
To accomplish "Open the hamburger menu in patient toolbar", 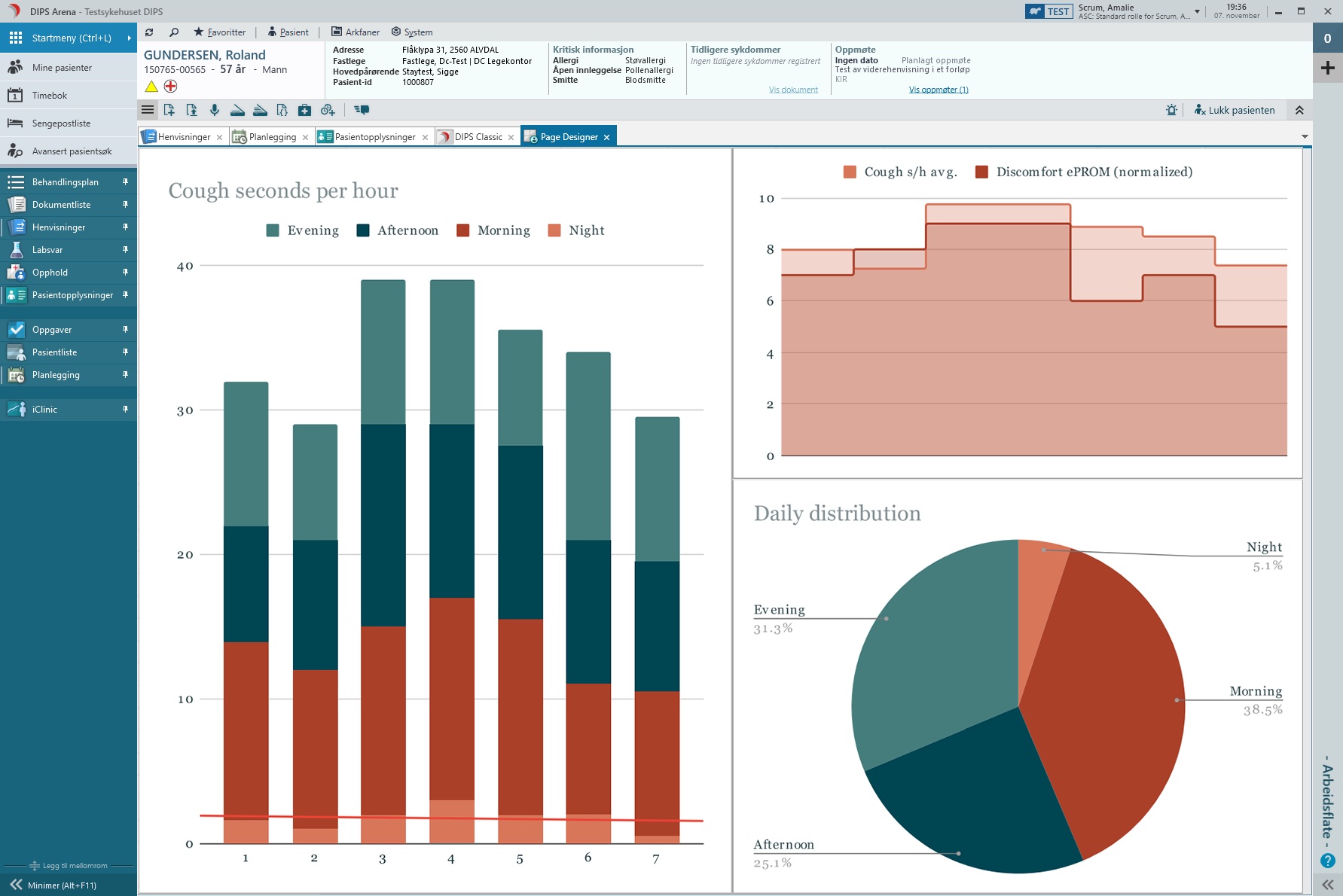I will (x=148, y=110).
